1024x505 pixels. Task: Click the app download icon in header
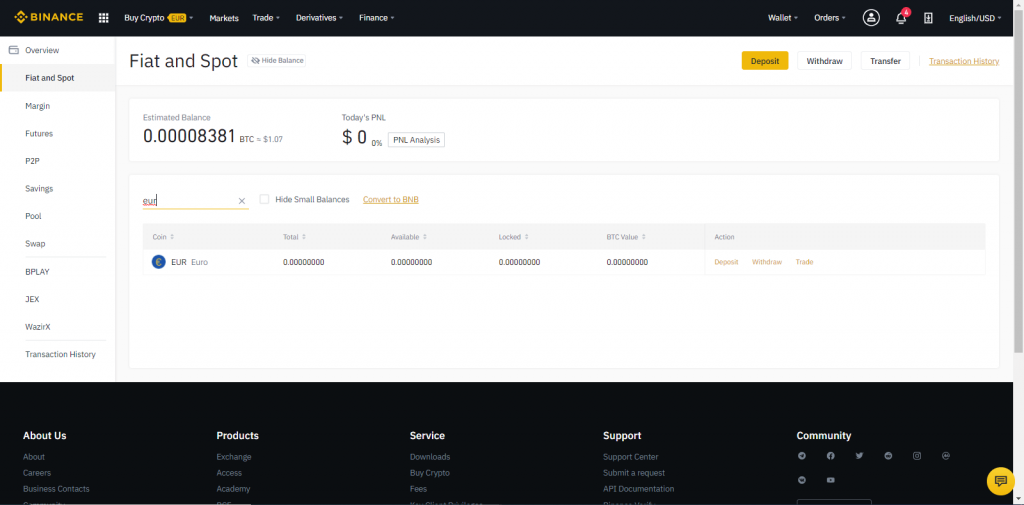coord(928,18)
